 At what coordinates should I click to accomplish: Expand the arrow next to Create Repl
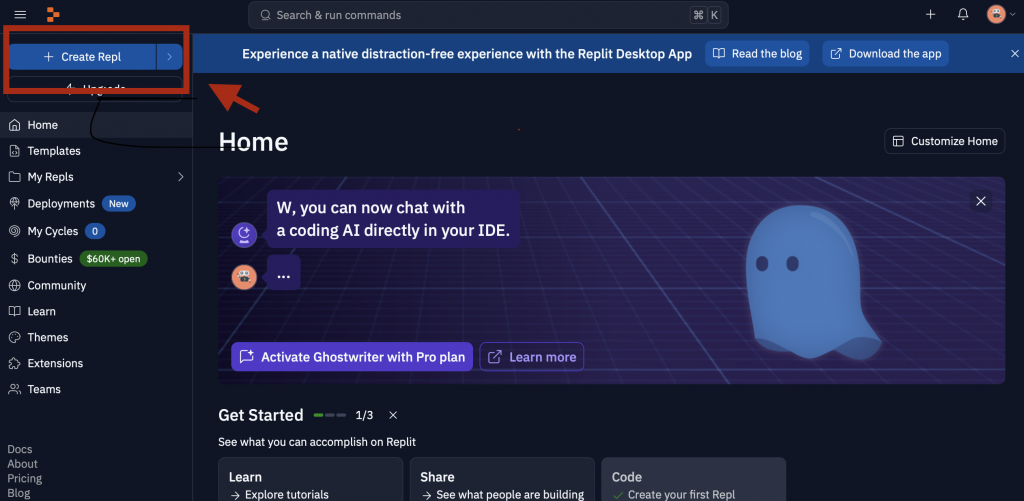tap(169, 57)
